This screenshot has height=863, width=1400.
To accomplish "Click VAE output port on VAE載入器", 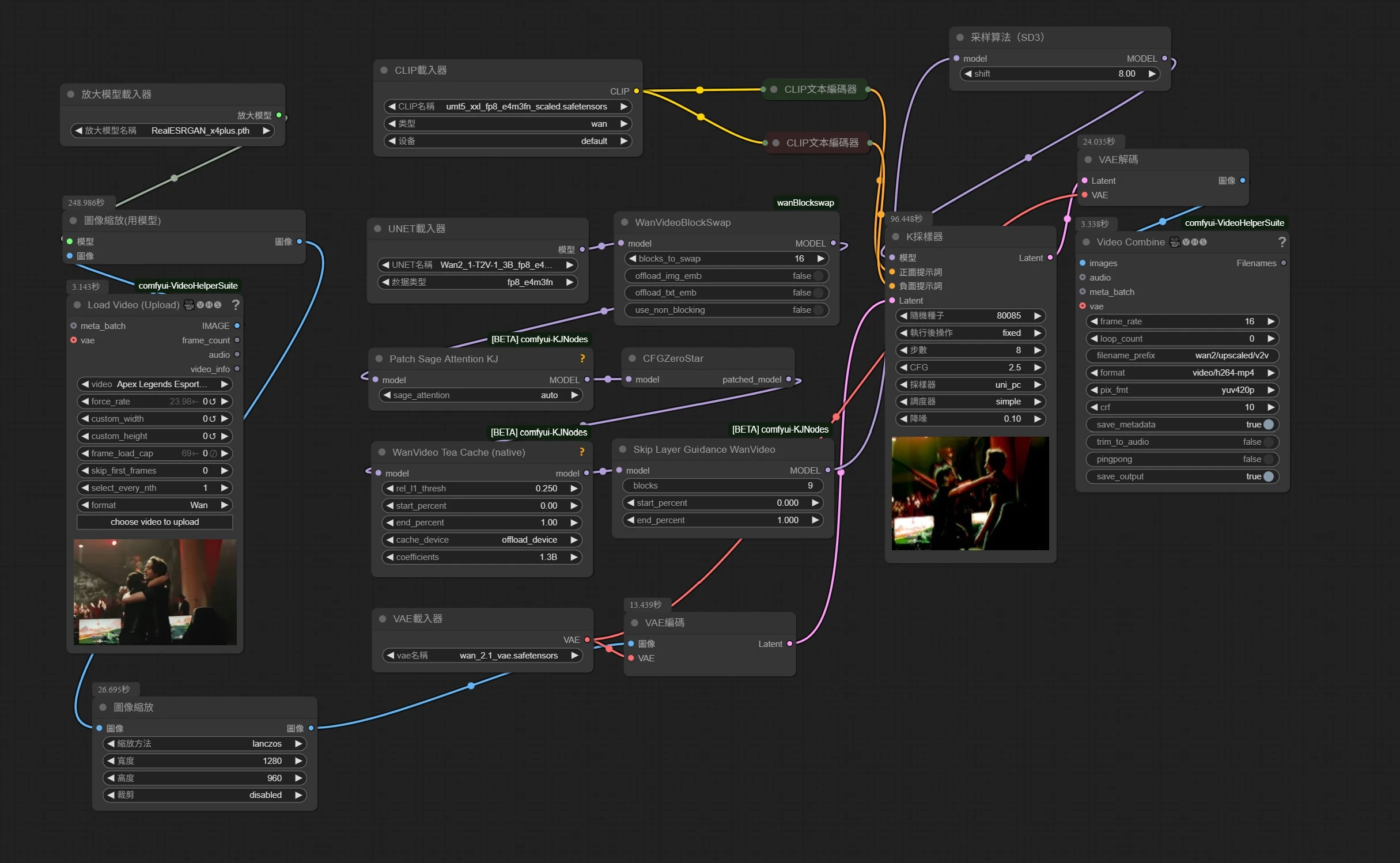I will coord(587,639).
